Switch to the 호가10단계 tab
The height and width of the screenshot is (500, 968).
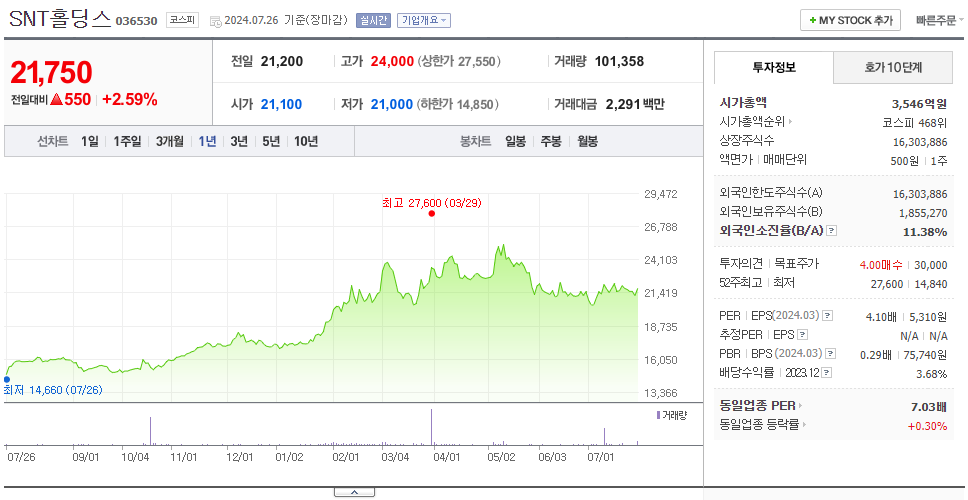coord(893,67)
